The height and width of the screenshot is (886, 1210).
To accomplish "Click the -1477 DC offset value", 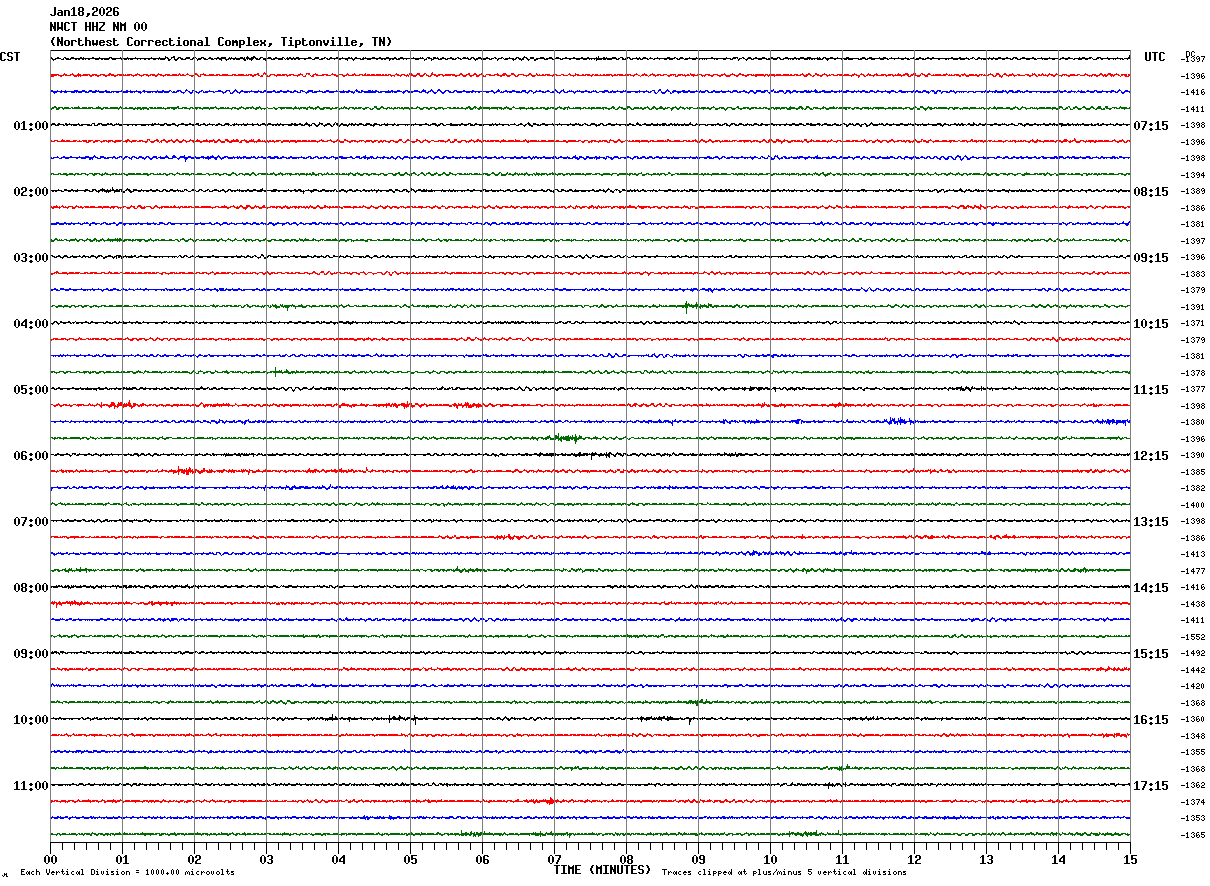I will (x=1193, y=571).
